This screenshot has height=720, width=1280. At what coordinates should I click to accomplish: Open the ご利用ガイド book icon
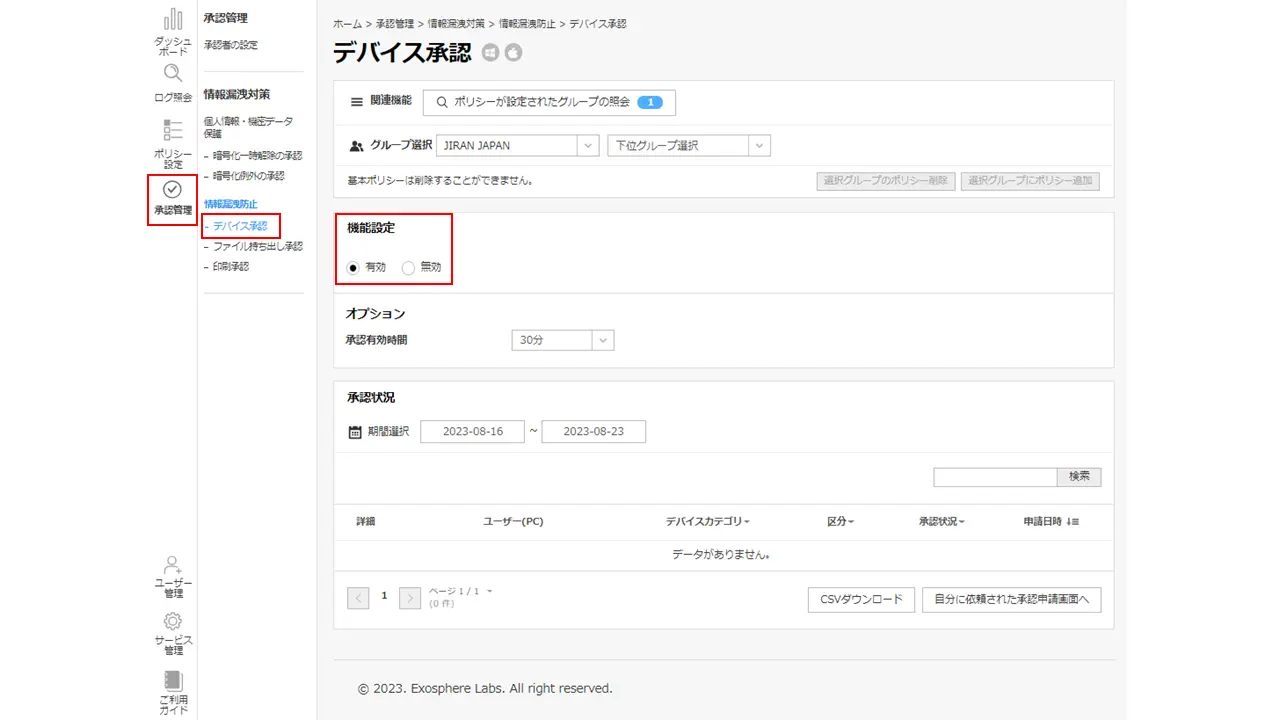[x=172, y=679]
